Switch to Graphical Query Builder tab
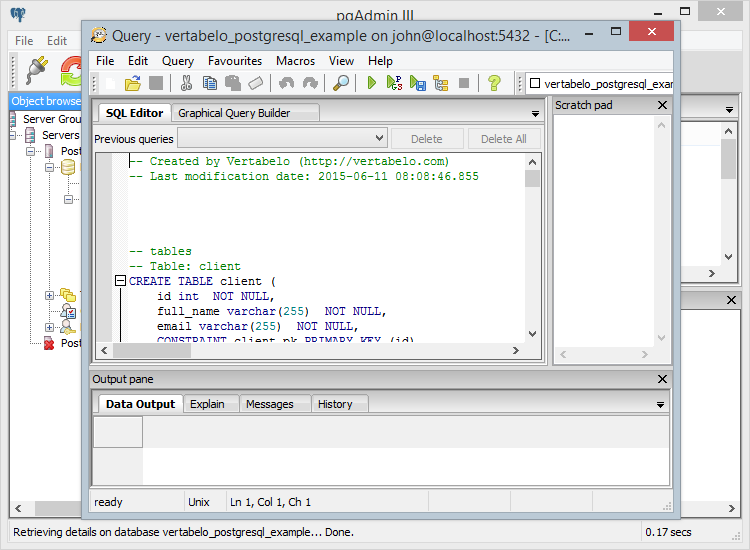 [x=234, y=113]
